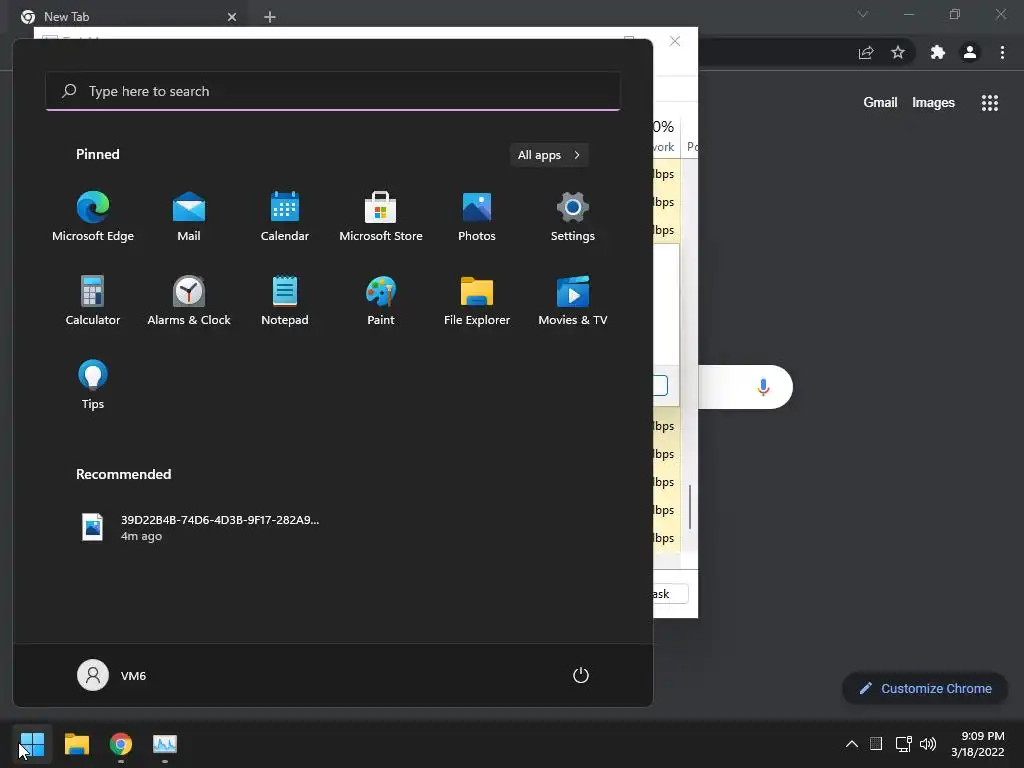This screenshot has width=1024, height=768.
Task: Switch to Chrome from the taskbar
Action: [x=121, y=744]
